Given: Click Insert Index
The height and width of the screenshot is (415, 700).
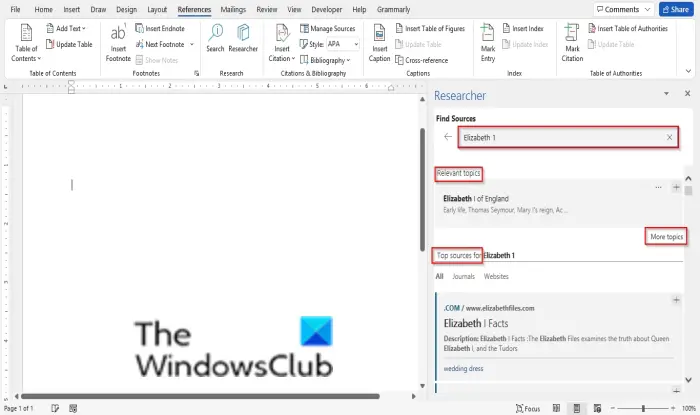Looking at the screenshot, I should 523,29.
